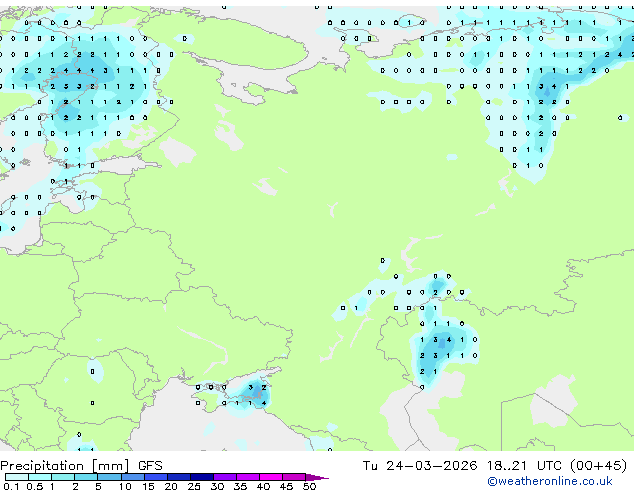Screen dimensions: 634x490
Task: Click the legend label "25"
Action: [194, 486]
